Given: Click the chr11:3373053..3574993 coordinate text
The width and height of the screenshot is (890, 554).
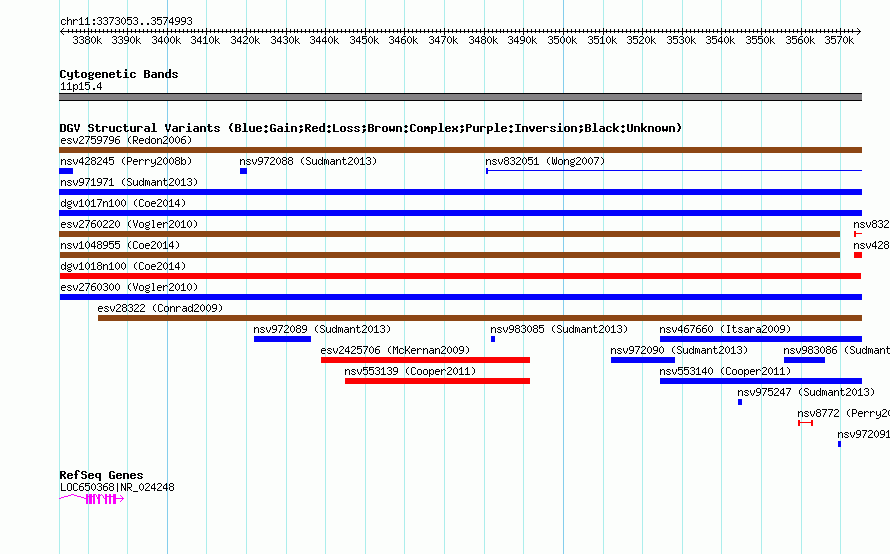Looking at the screenshot, I should (126, 21).
